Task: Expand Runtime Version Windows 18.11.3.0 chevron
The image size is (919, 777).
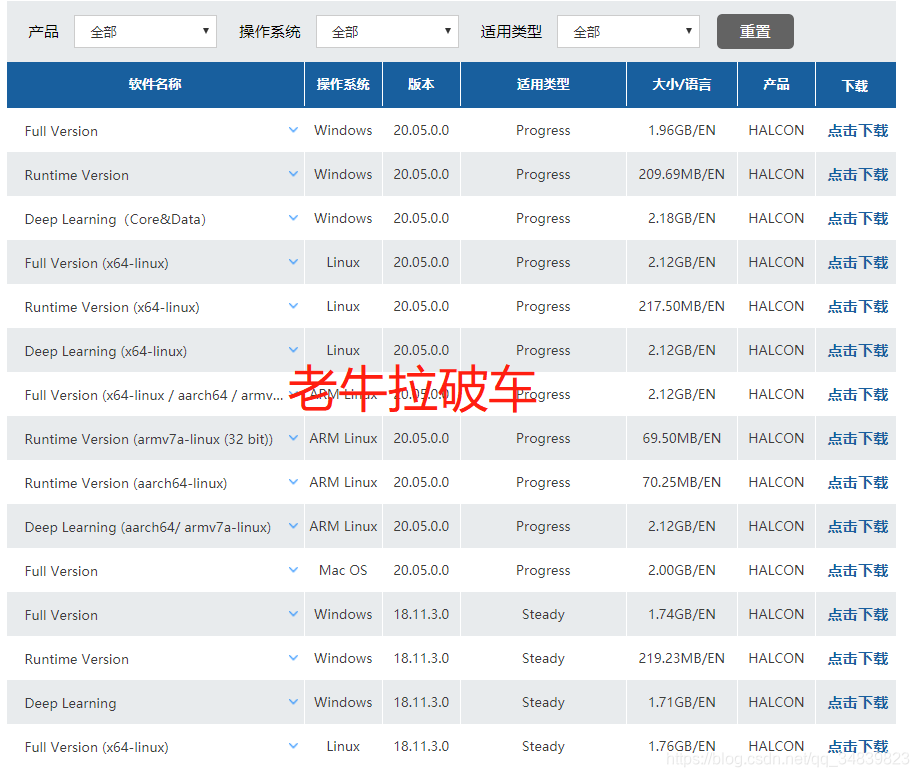Action: [x=294, y=657]
